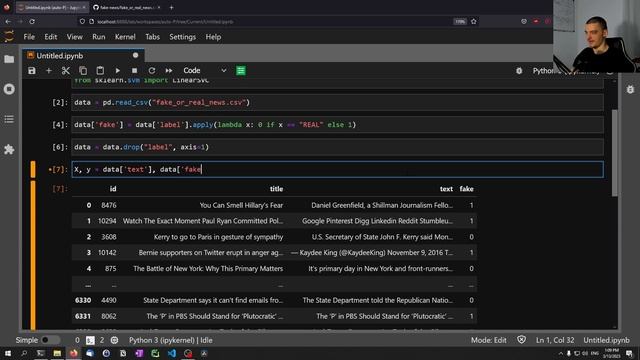Run the selected cell
The width and height of the screenshot is (640, 360).
pos(118,71)
